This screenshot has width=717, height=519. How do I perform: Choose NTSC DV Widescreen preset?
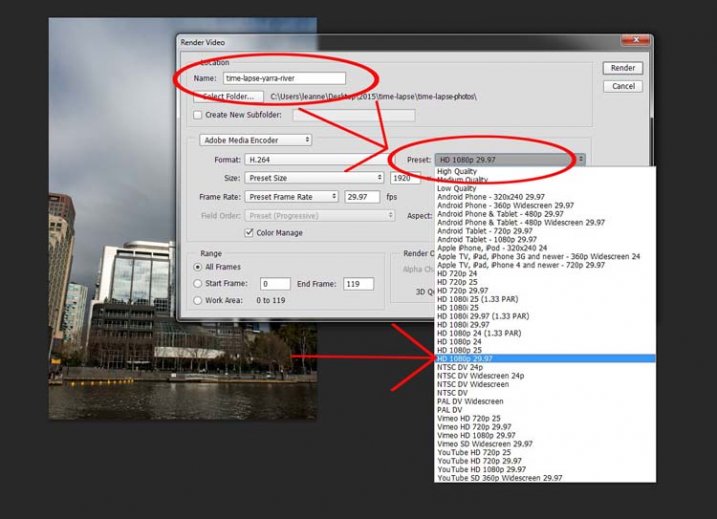472,384
